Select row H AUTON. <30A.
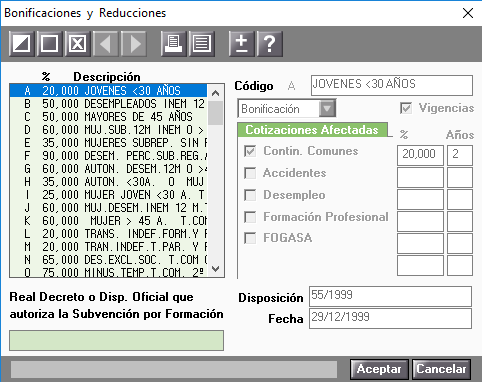 pyautogui.click(x=108, y=182)
